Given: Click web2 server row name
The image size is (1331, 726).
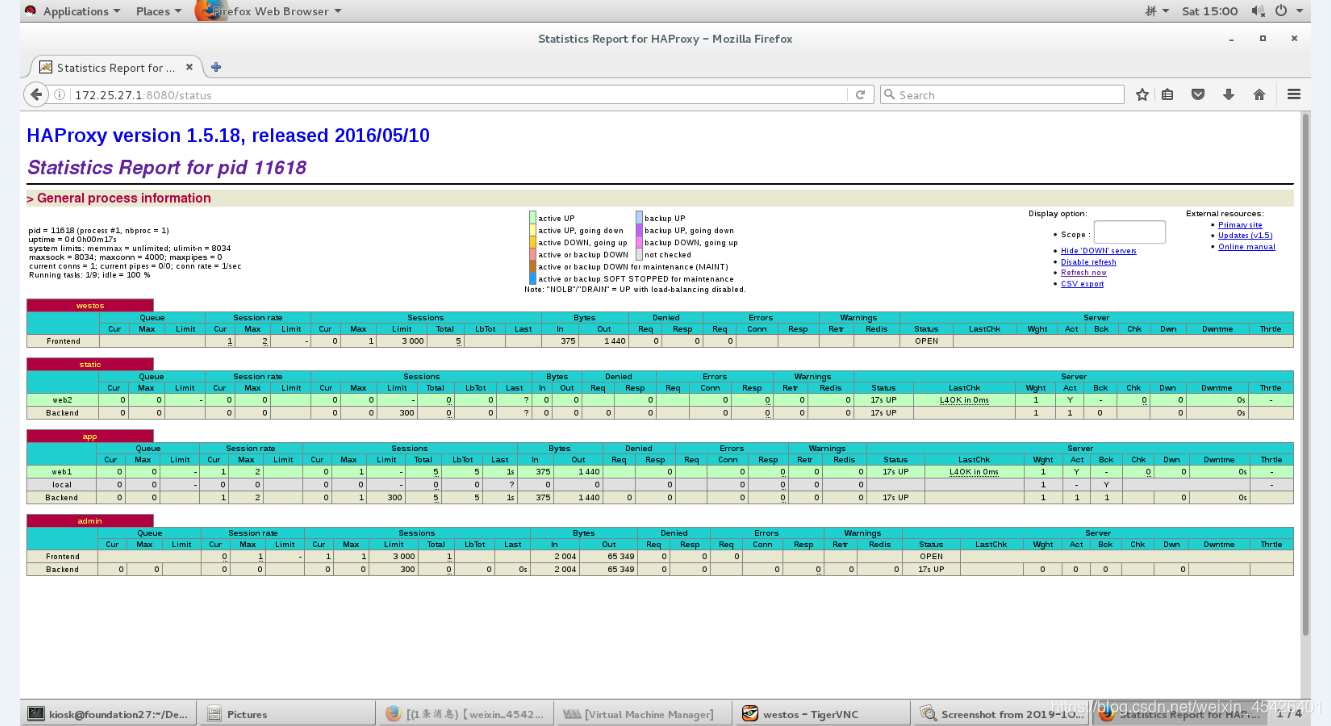Looking at the screenshot, I should tap(63, 400).
